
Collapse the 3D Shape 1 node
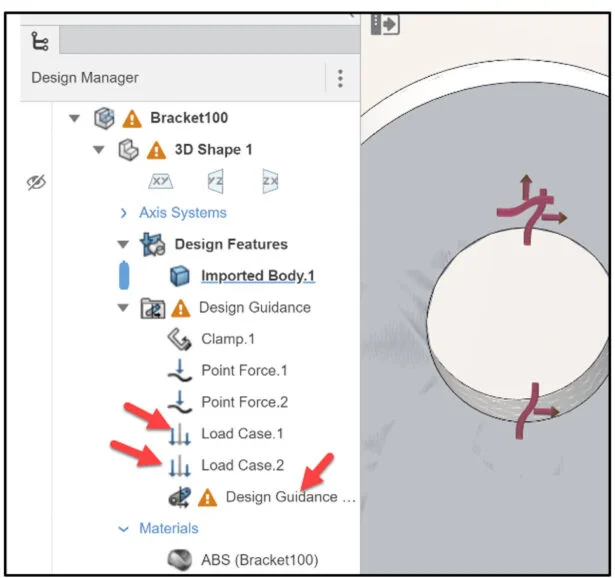click(98, 149)
